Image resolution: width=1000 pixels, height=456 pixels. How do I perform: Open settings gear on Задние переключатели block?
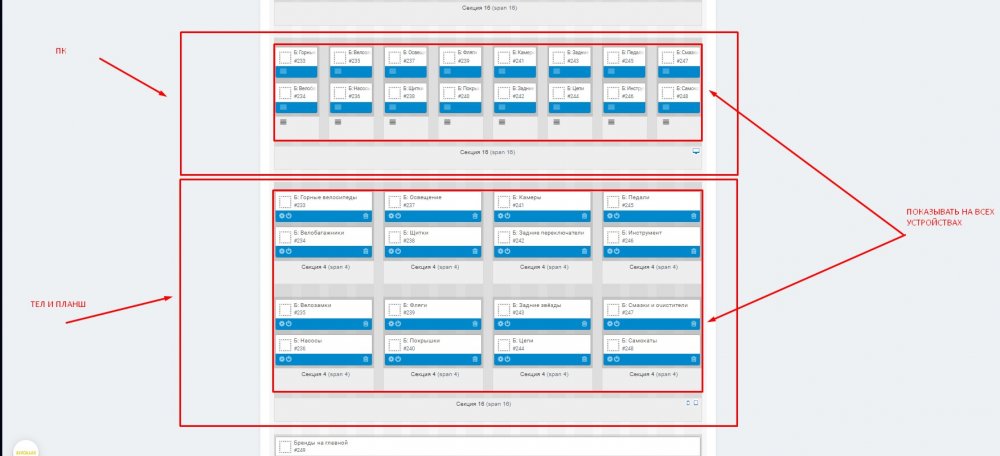pos(500,252)
